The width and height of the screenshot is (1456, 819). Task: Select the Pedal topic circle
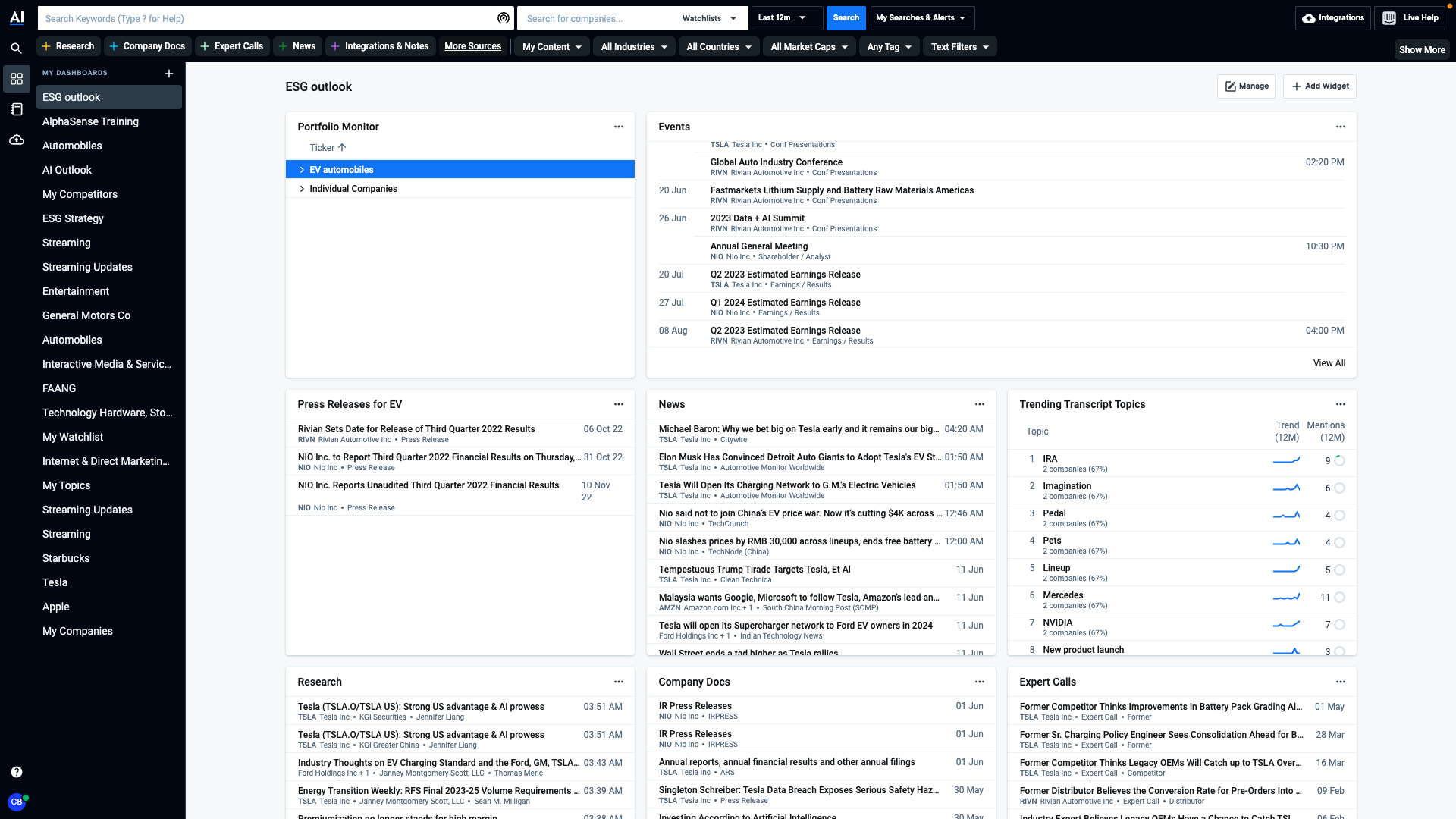click(x=1340, y=515)
